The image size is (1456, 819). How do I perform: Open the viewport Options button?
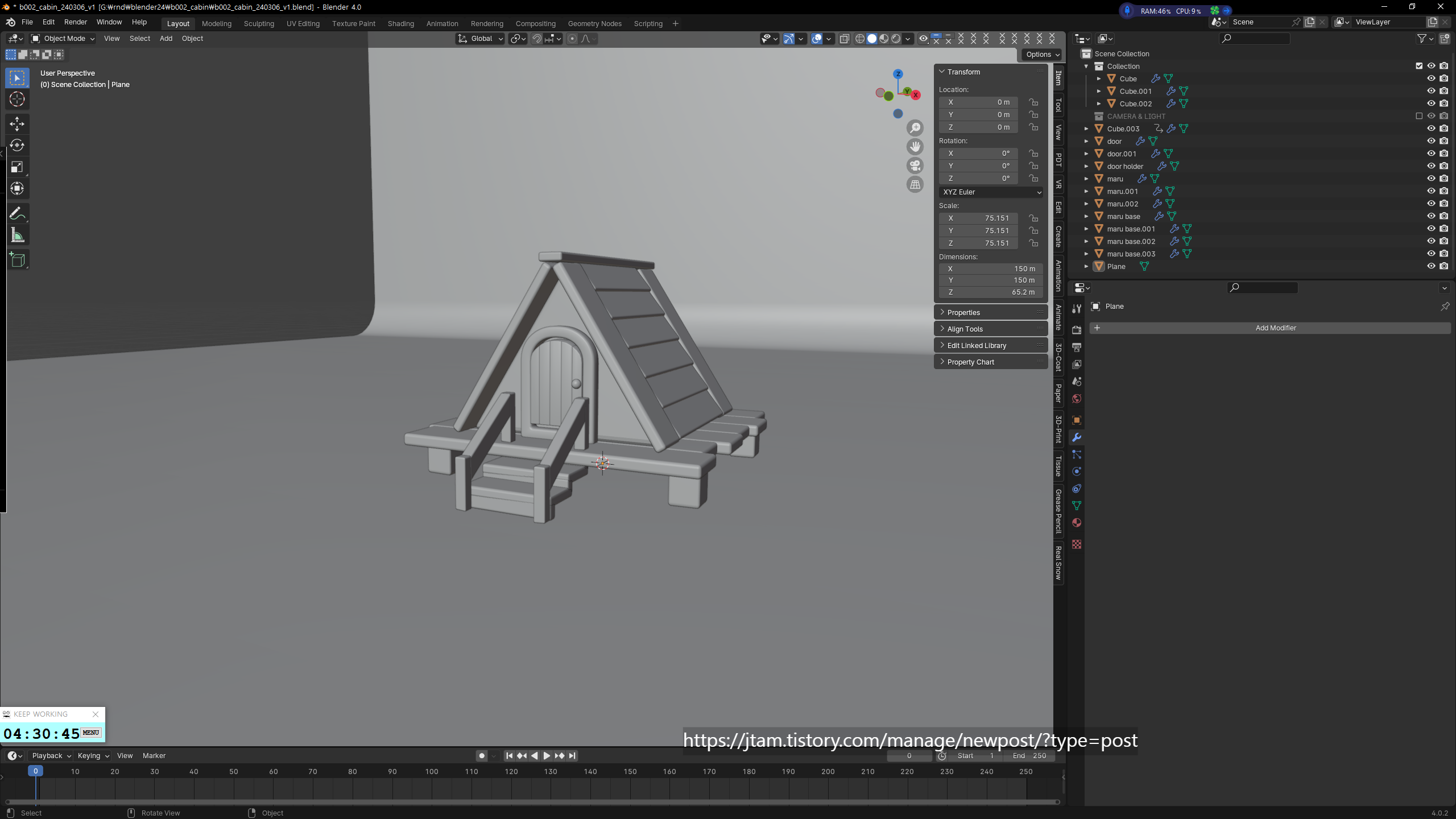pyautogui.click(x=1043, y=55)
